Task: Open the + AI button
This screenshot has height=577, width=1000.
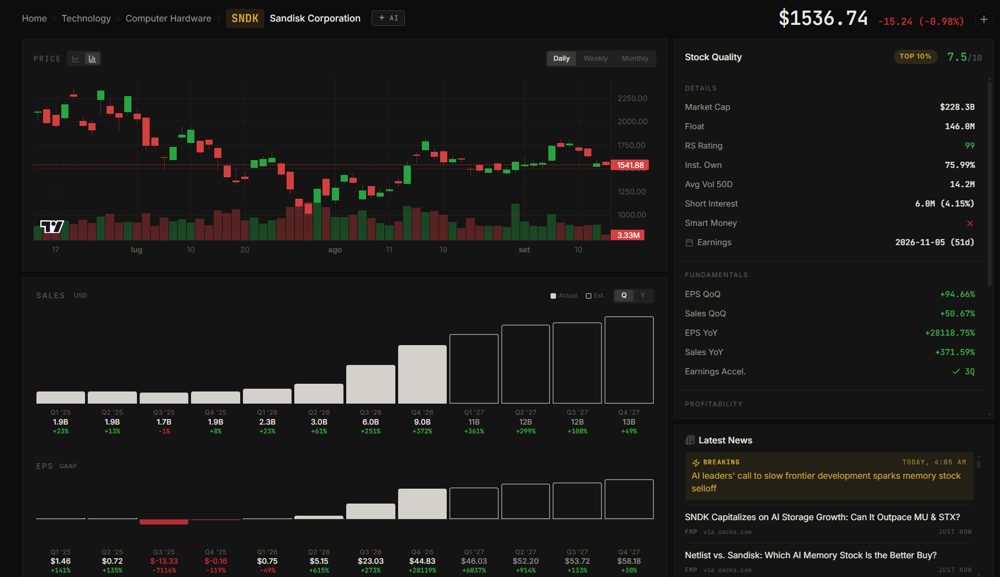Action: pos(388,18)
